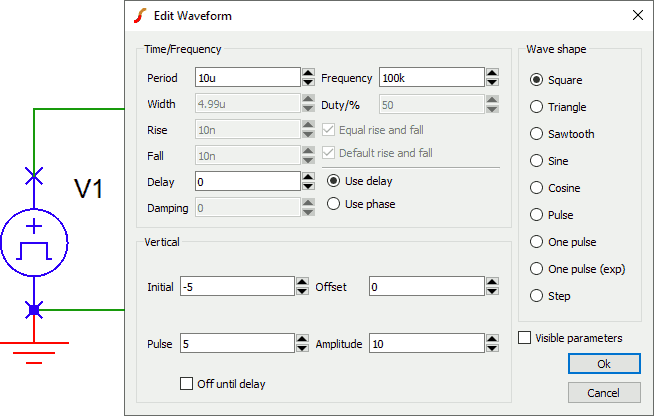Screen dimensions: 654x416
Task: Click the red ground symbol
Action: click(34, 352)
